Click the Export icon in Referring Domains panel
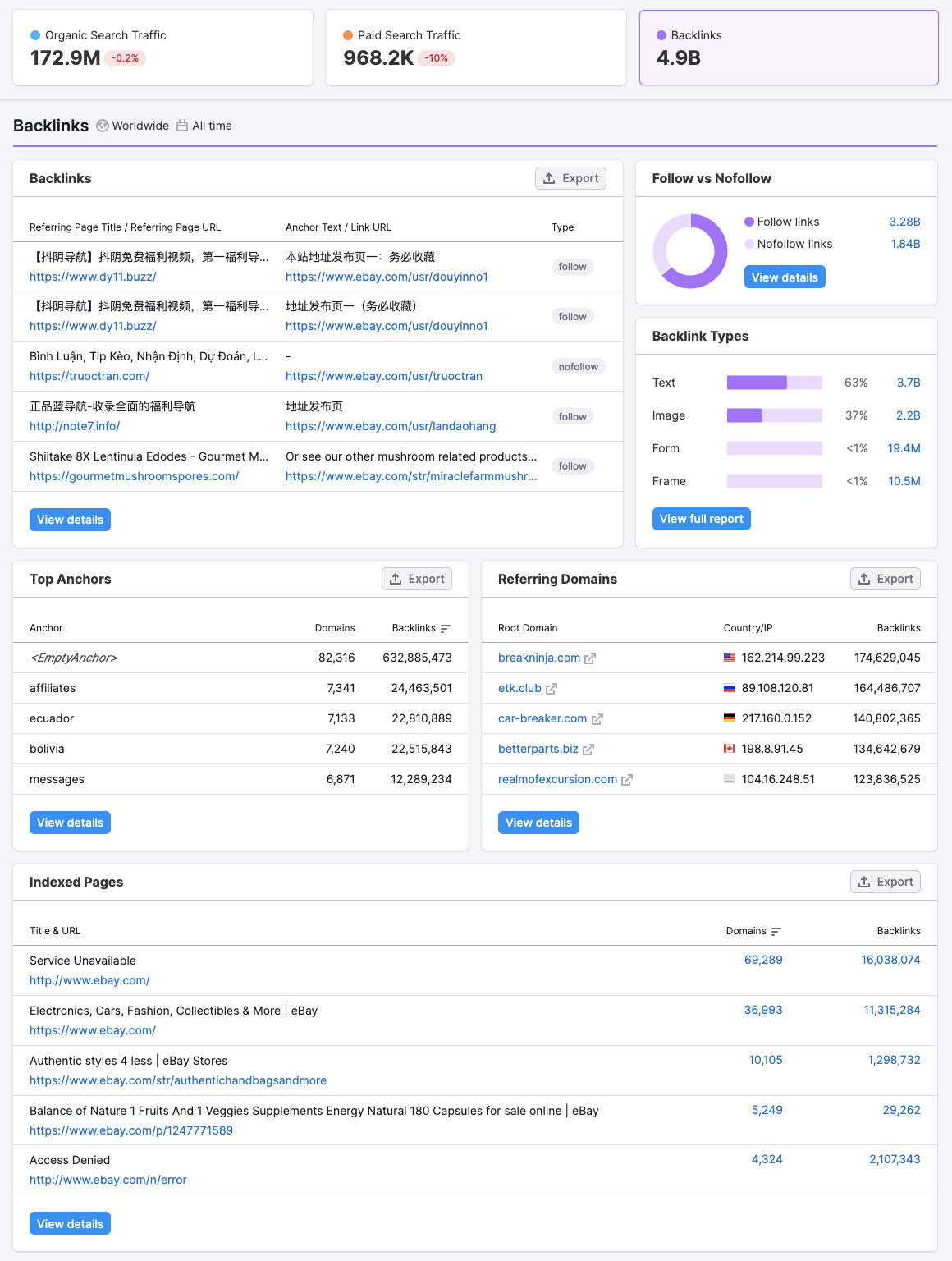952x1261 pixels. click(864, 579)
